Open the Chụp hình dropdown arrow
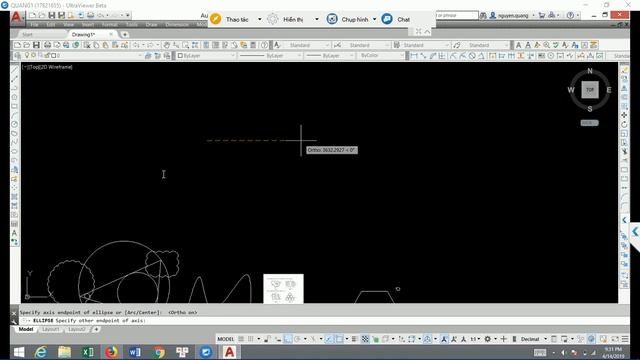The image size is (640, 360). 374,19
